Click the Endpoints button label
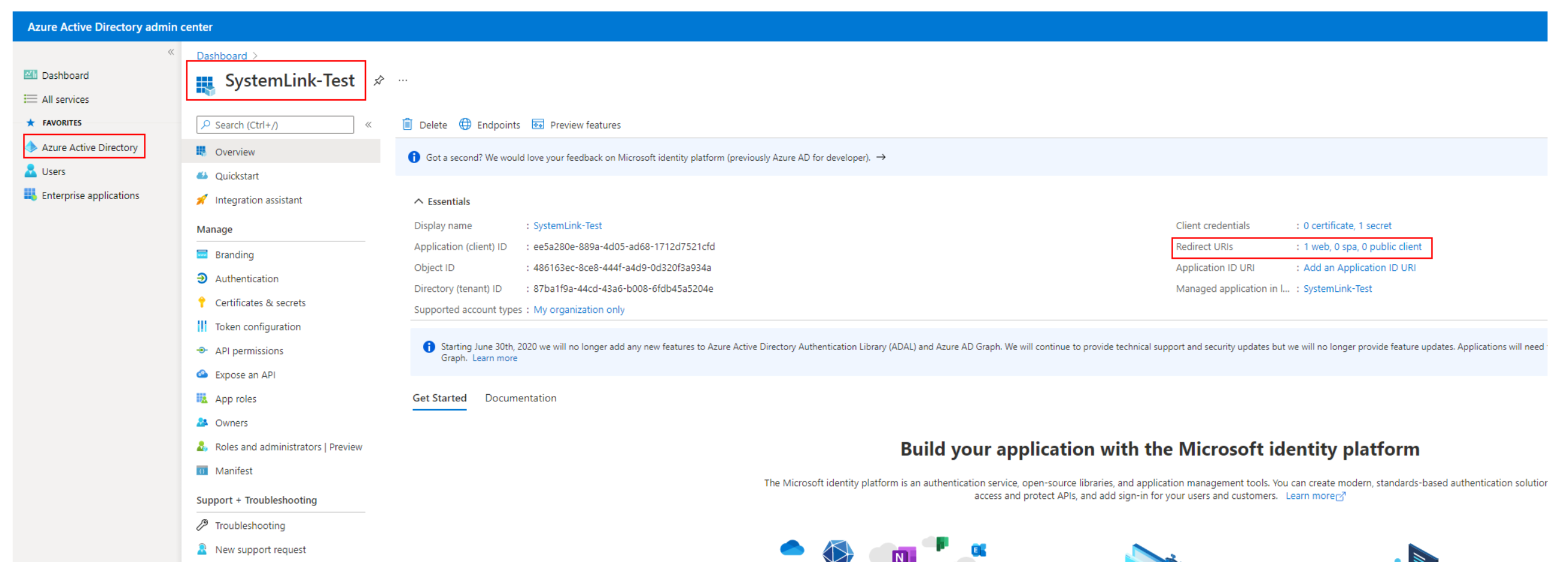 click(x=498, y=125)
